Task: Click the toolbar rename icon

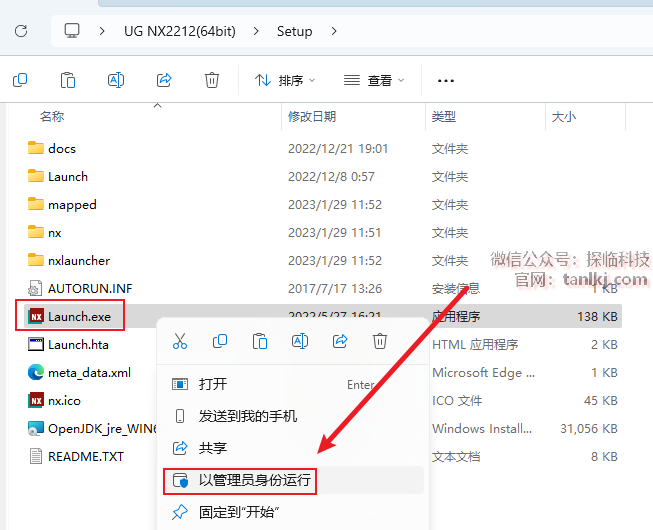Action: pyautogui.click(x=116, y=80)
